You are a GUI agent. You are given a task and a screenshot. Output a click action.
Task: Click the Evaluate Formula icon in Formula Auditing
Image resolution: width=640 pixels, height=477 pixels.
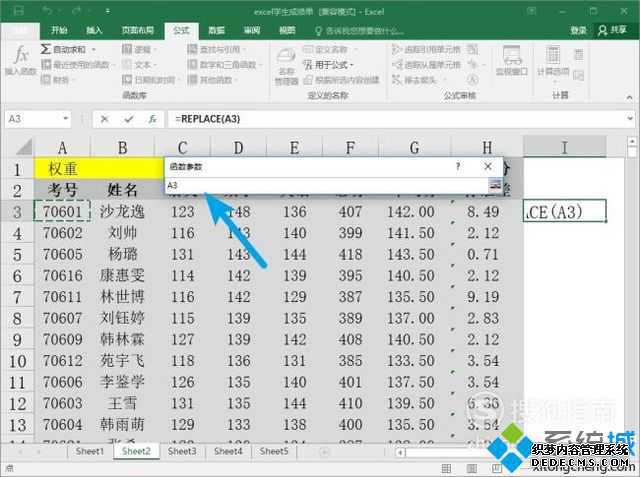pos(473,80)
